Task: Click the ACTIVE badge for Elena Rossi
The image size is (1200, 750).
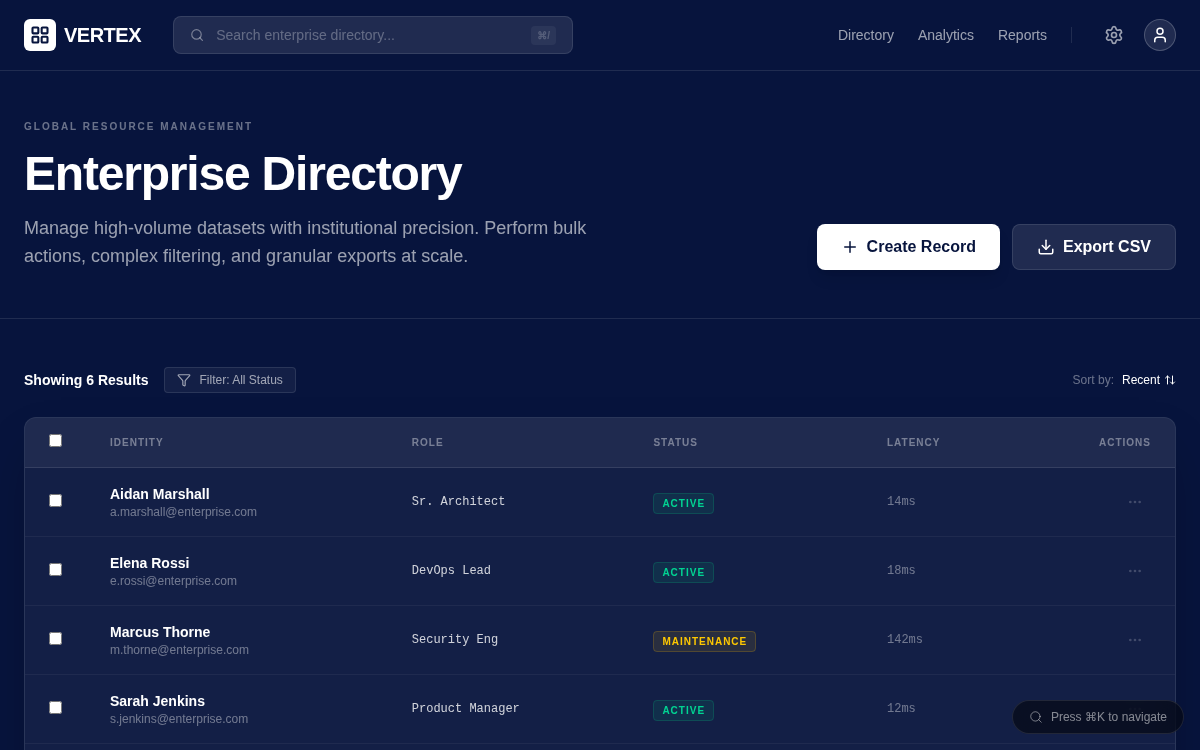Action: (683, 572)
